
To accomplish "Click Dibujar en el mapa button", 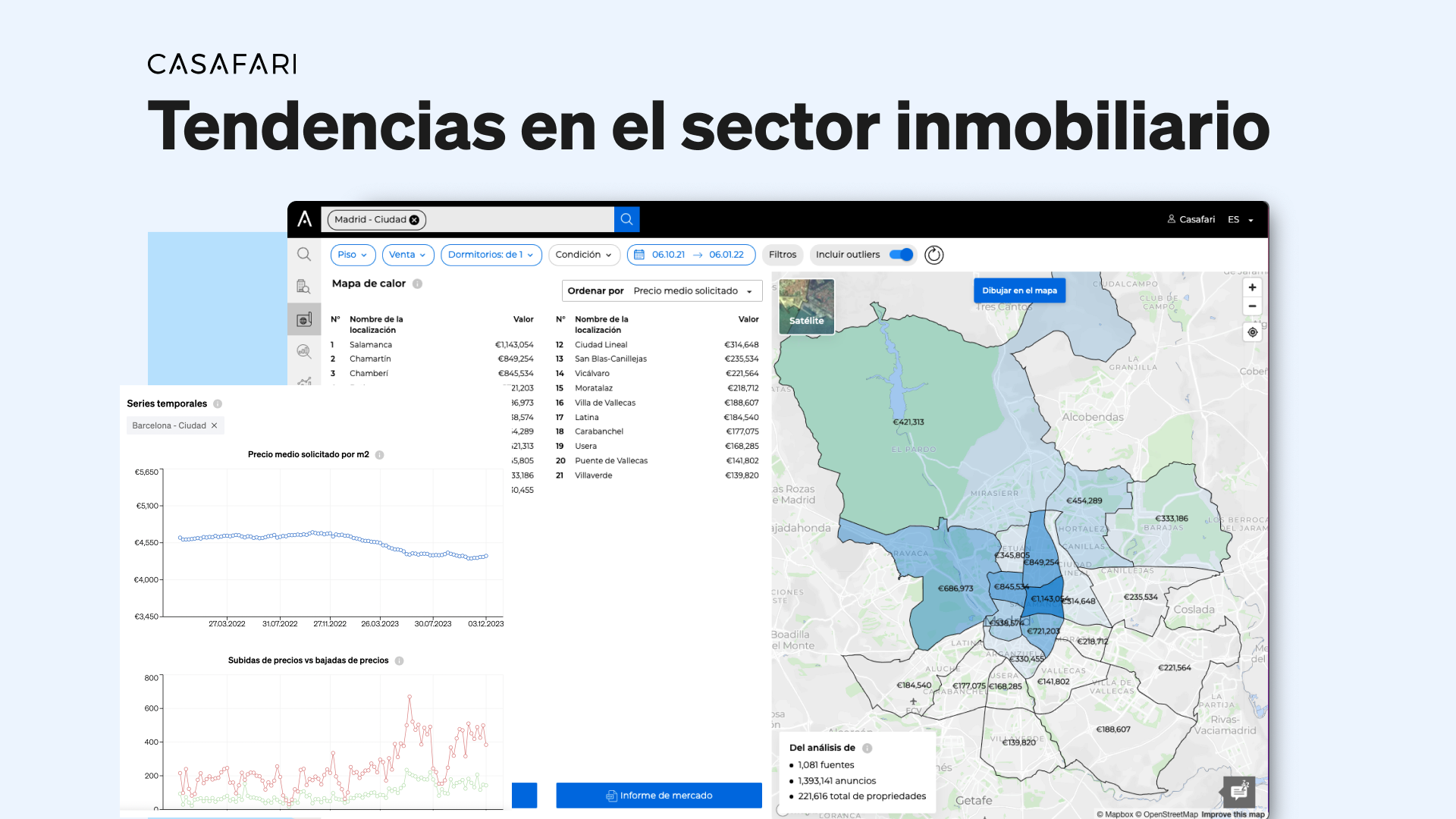I will (x=1019, y=290).
